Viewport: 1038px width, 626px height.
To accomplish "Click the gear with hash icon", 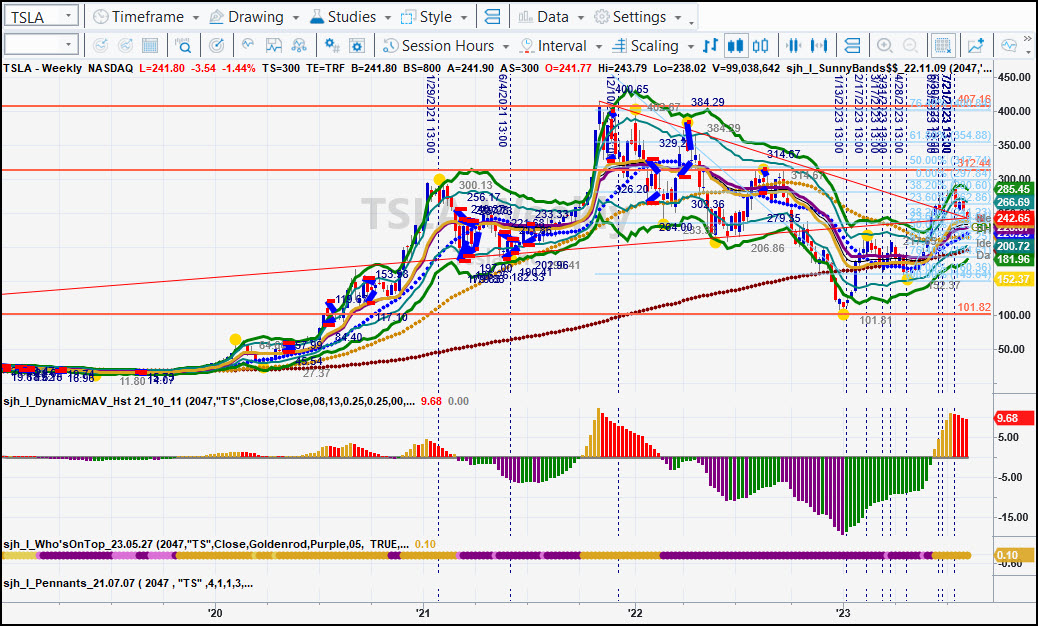I will pos(332,46).
